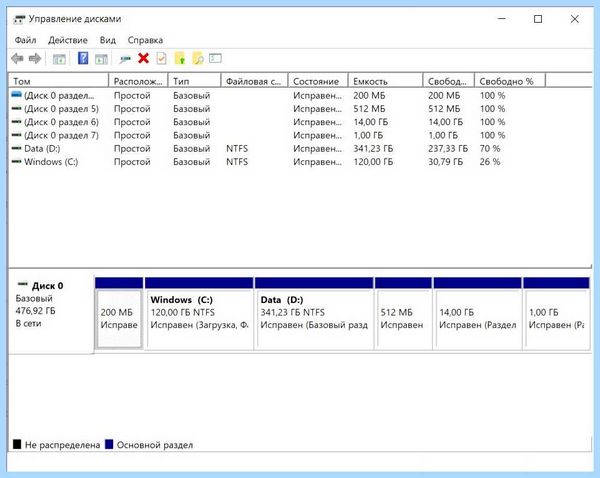This screenshot has width=600, height=478.
Task: Click the red X delete icon
Action: [x=143, y=58]
